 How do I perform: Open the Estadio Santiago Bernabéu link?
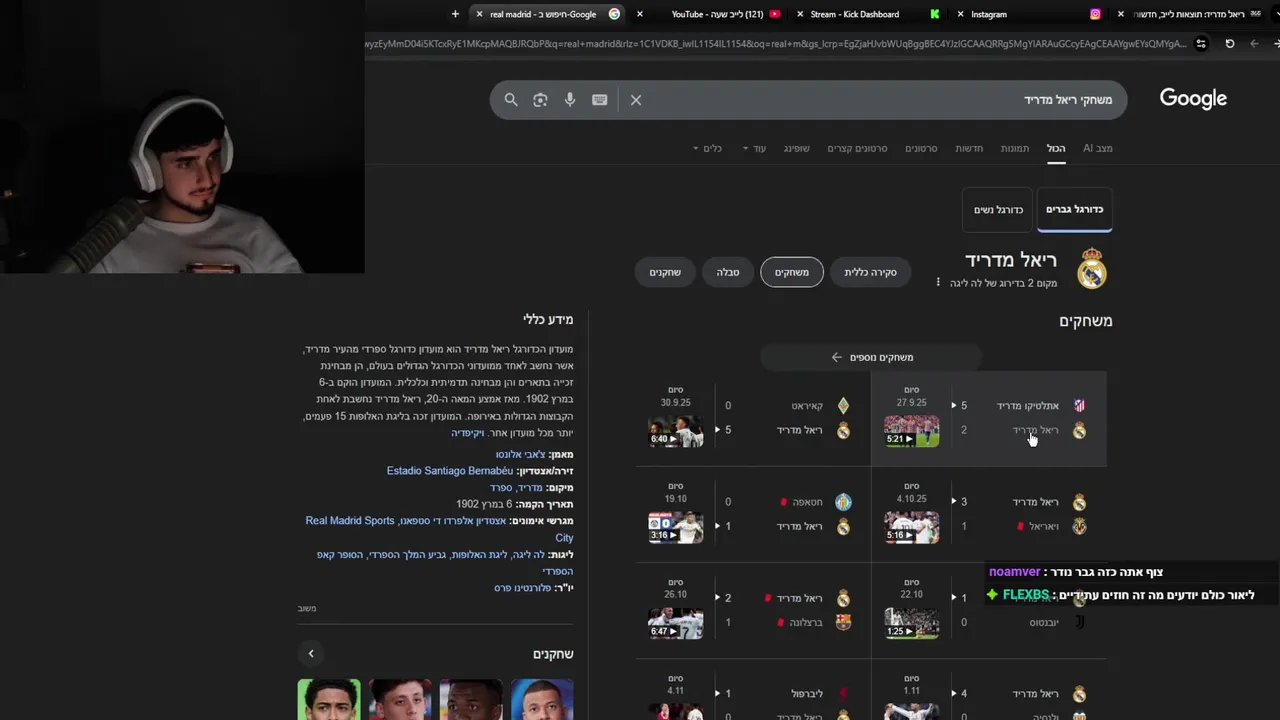450,471
